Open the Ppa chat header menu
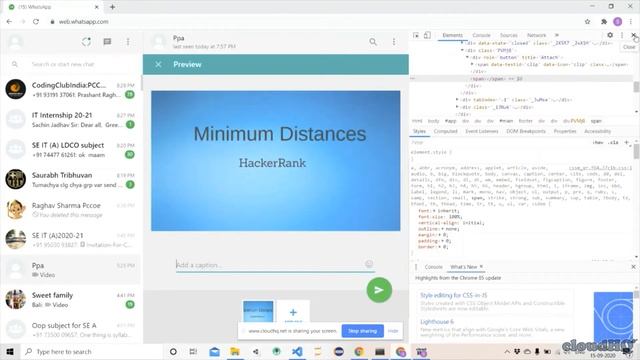640x360 pixels. (x=394, y=42)
